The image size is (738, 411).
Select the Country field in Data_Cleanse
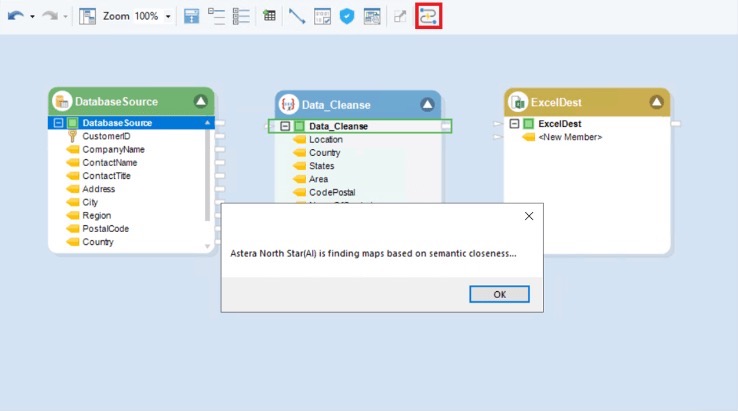tap(324, 153)
